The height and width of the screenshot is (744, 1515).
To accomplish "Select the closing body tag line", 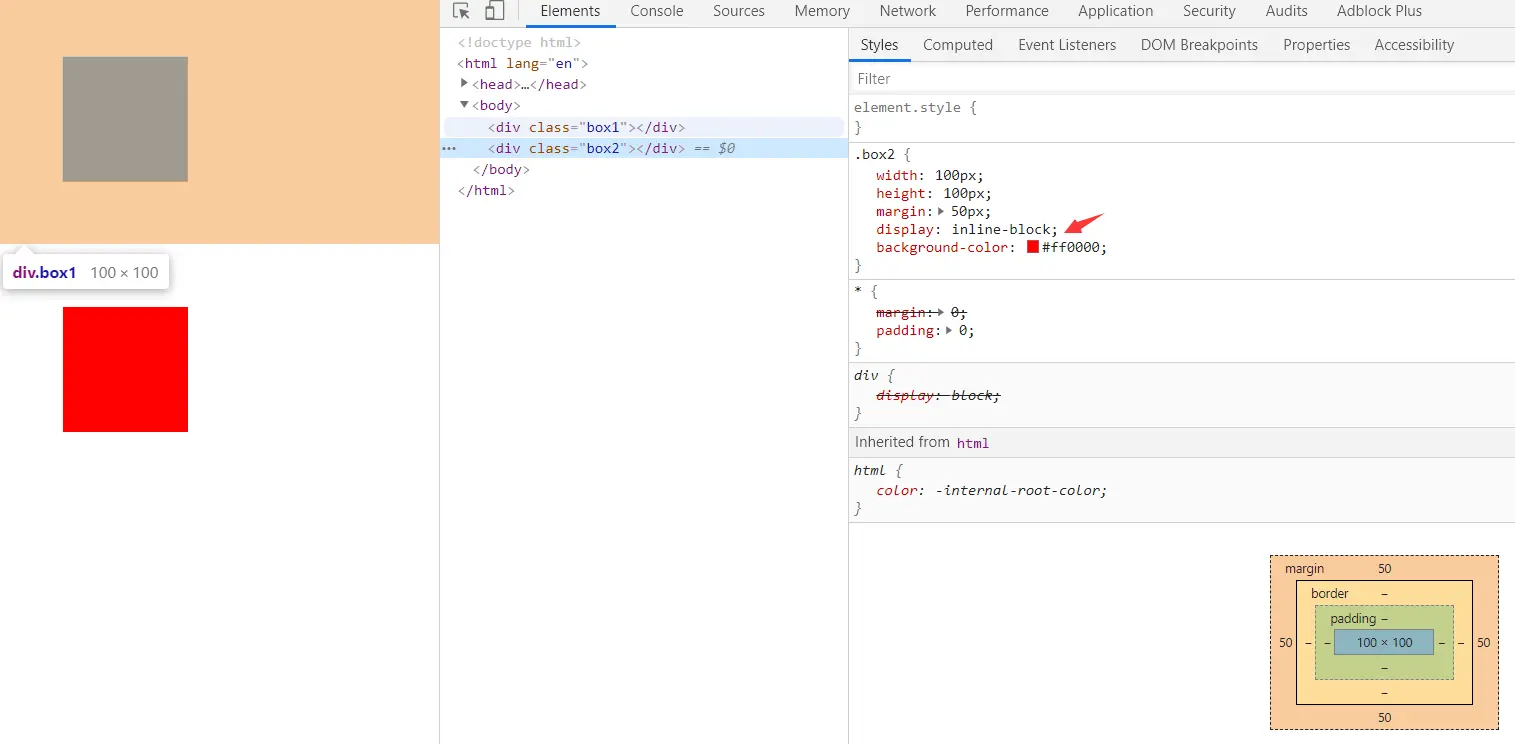I will tap(501, 169).
